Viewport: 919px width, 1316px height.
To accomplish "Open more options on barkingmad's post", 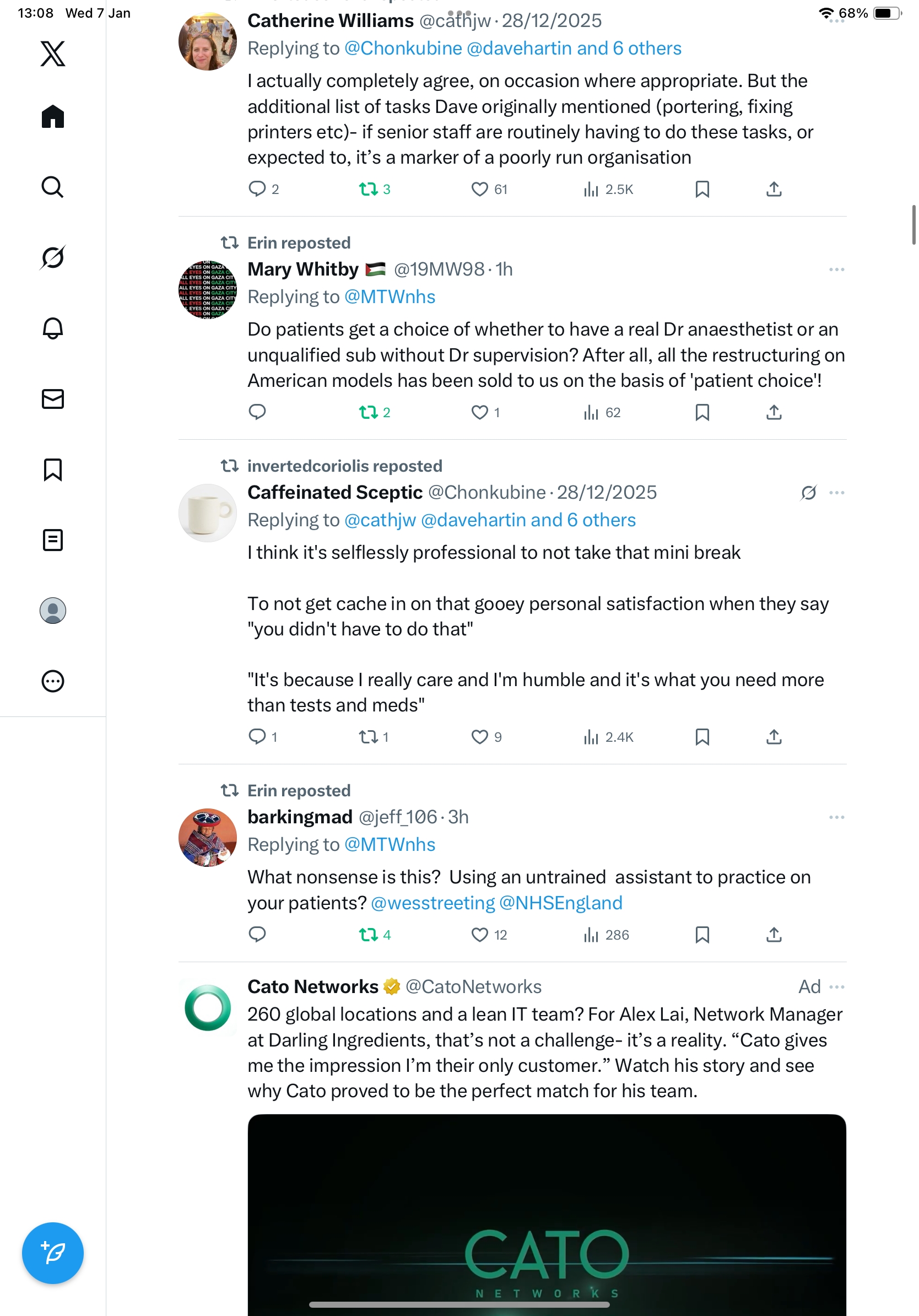I will [836, 817].
